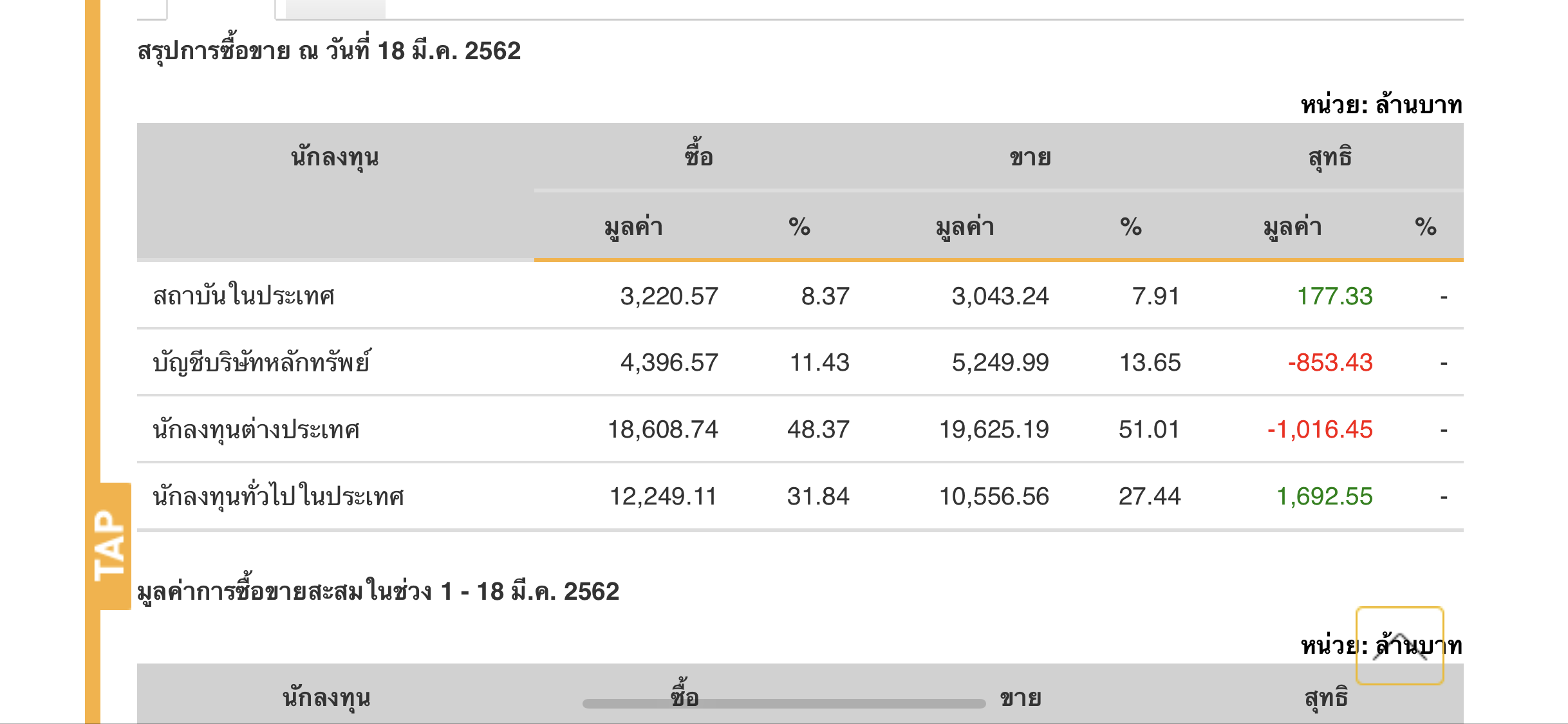Click the green net value 177.33
The height and width of the screenshot is (724, 1568).
pyautogui.click(x=1334, y=297)
